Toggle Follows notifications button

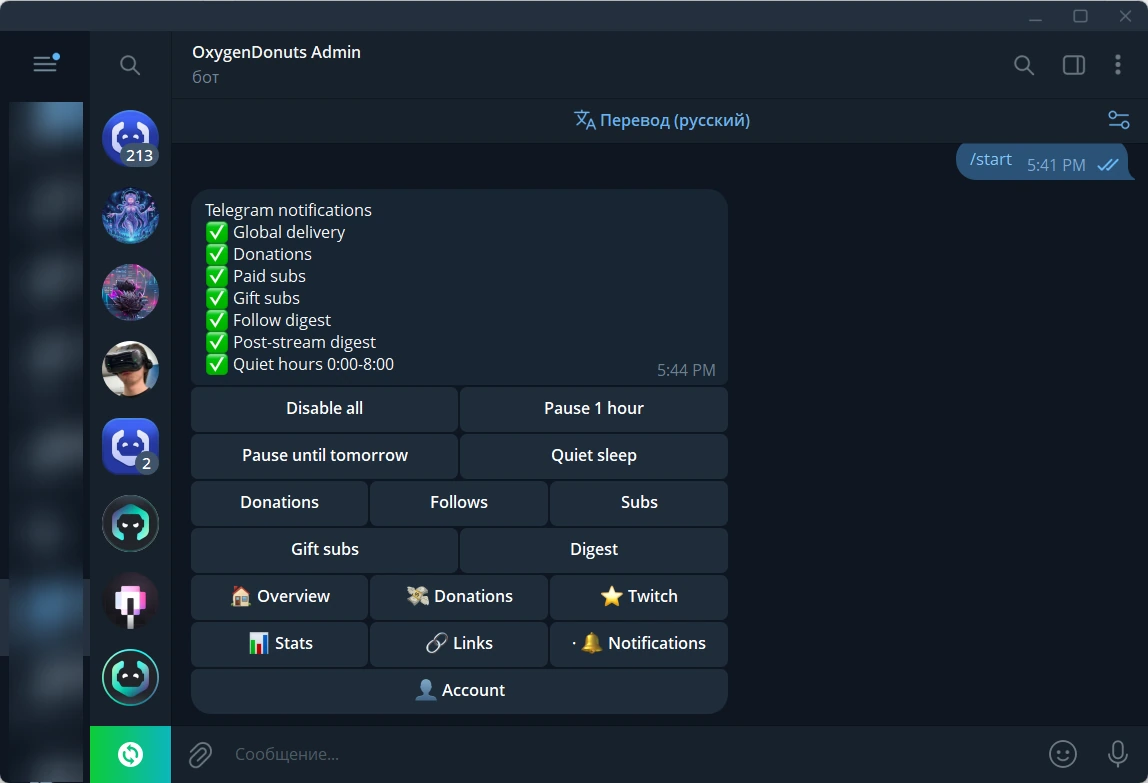pos(459,502)
